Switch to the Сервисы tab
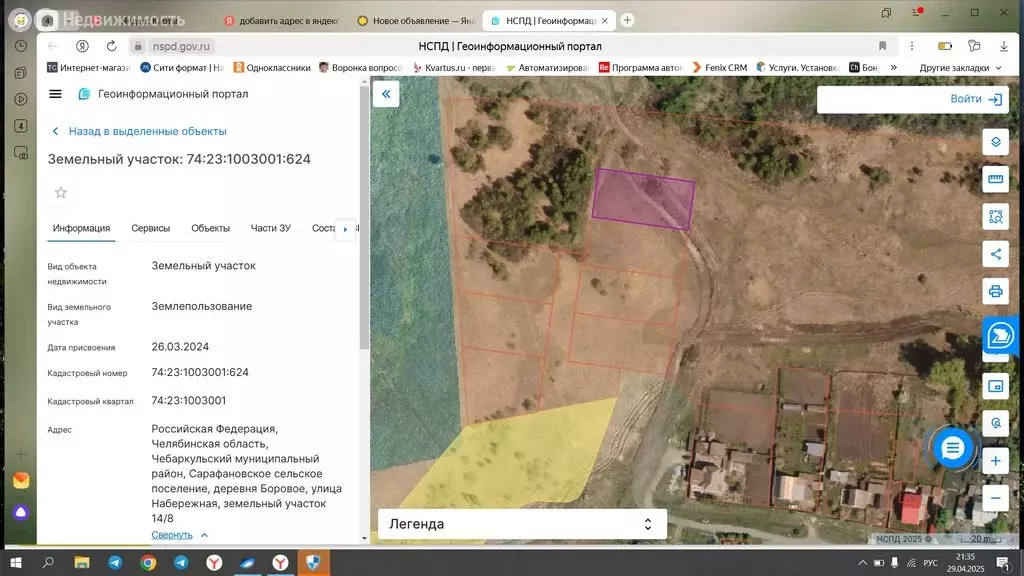 [x=150, y=229]
